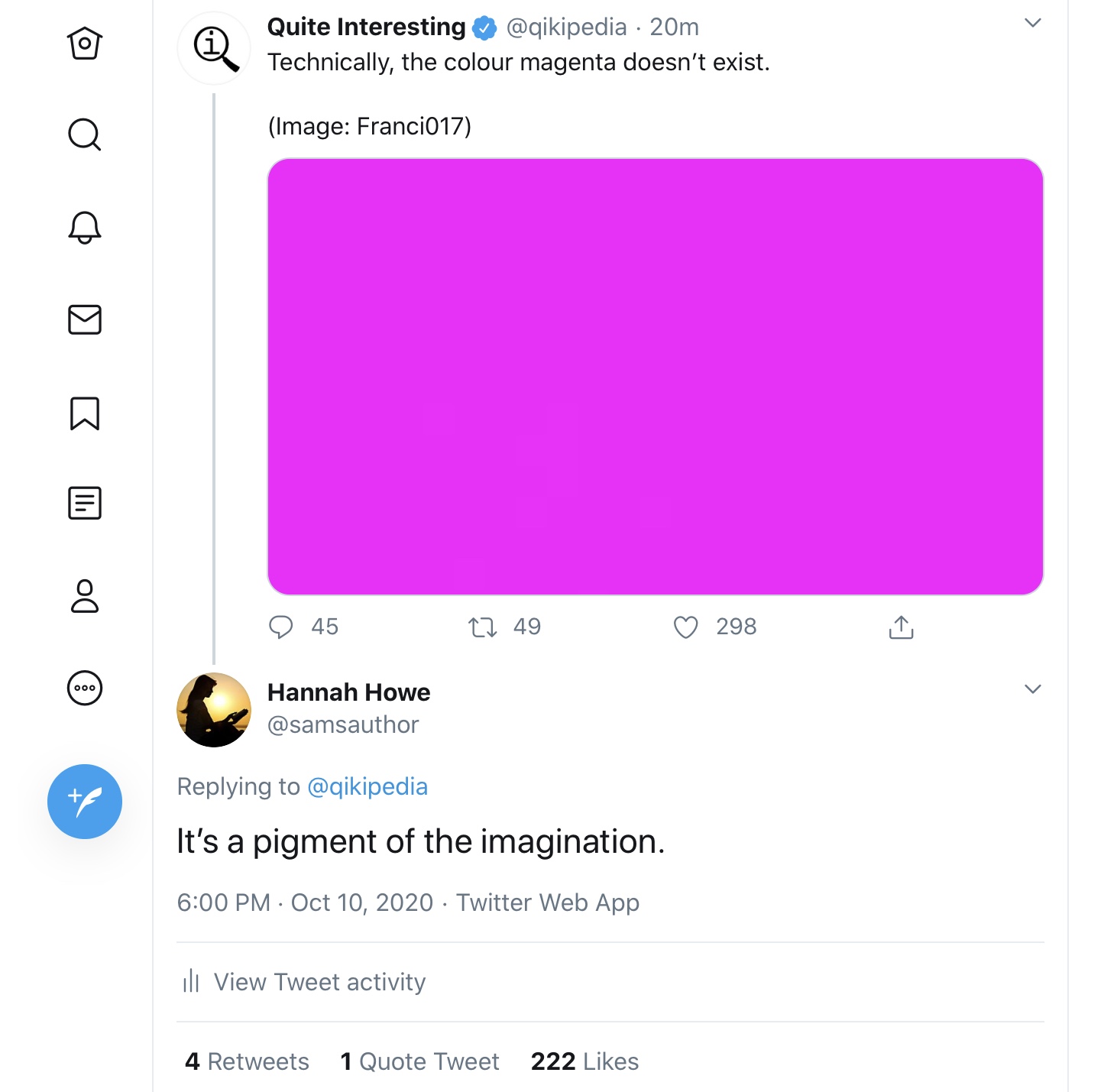
Task: Open Messages envelope icon
Action: coord(85,320)
